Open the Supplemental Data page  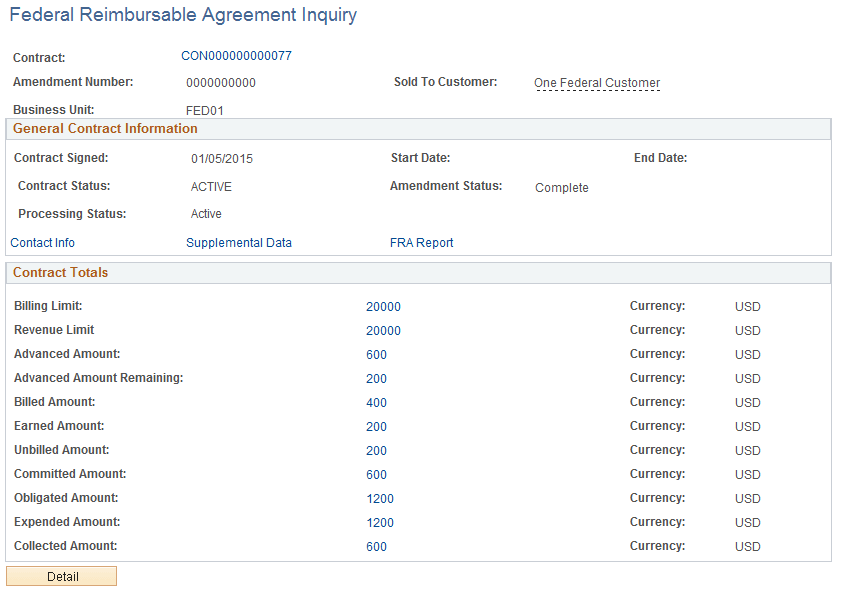pos(238,242)
